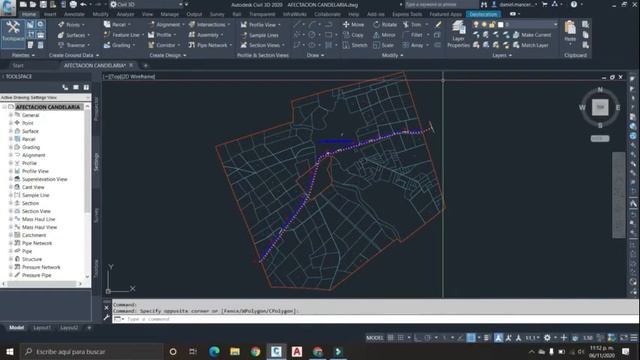Screen dimensions: 640x360
Task: Open the layer name dropdown list
Action: point(556,24)
